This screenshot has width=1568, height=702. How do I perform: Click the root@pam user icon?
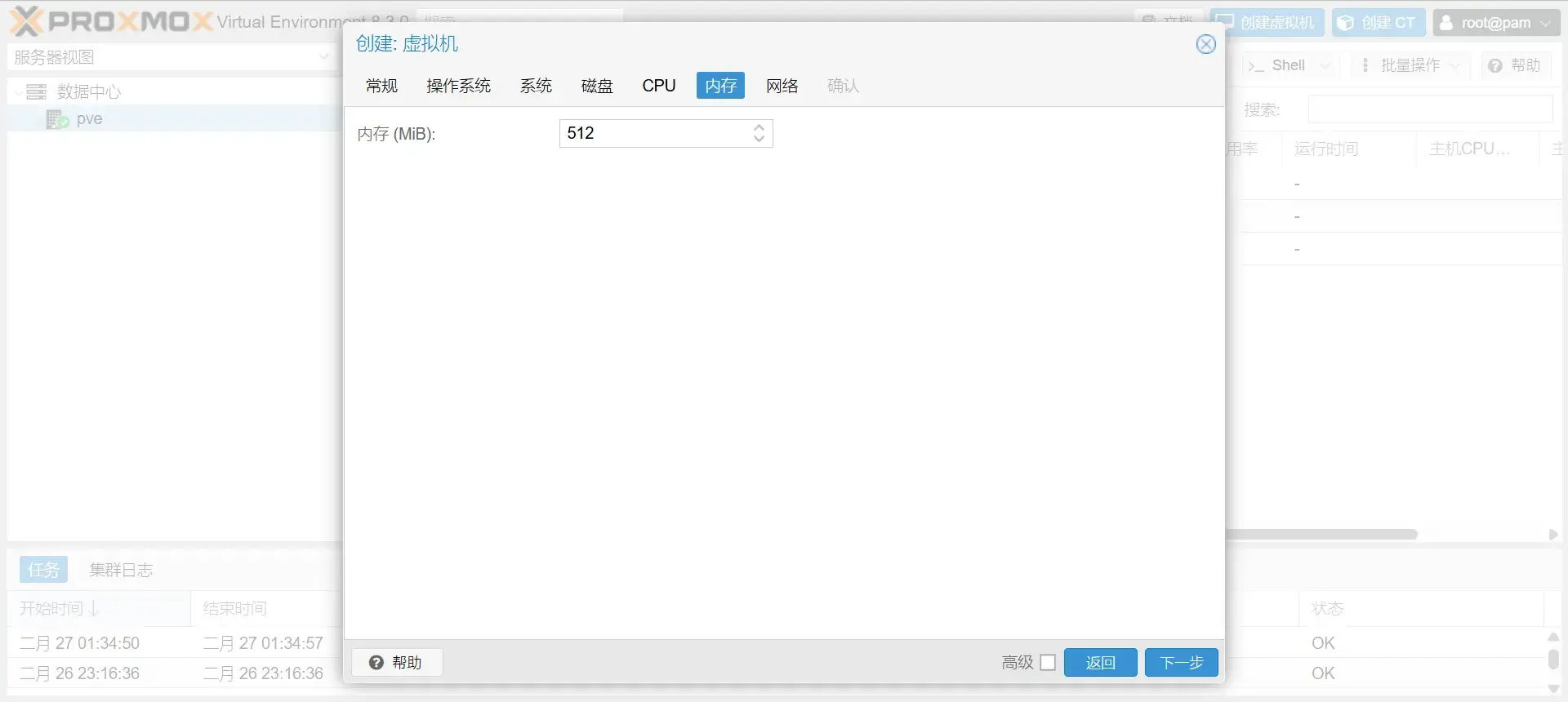[x=1446, y=23]
